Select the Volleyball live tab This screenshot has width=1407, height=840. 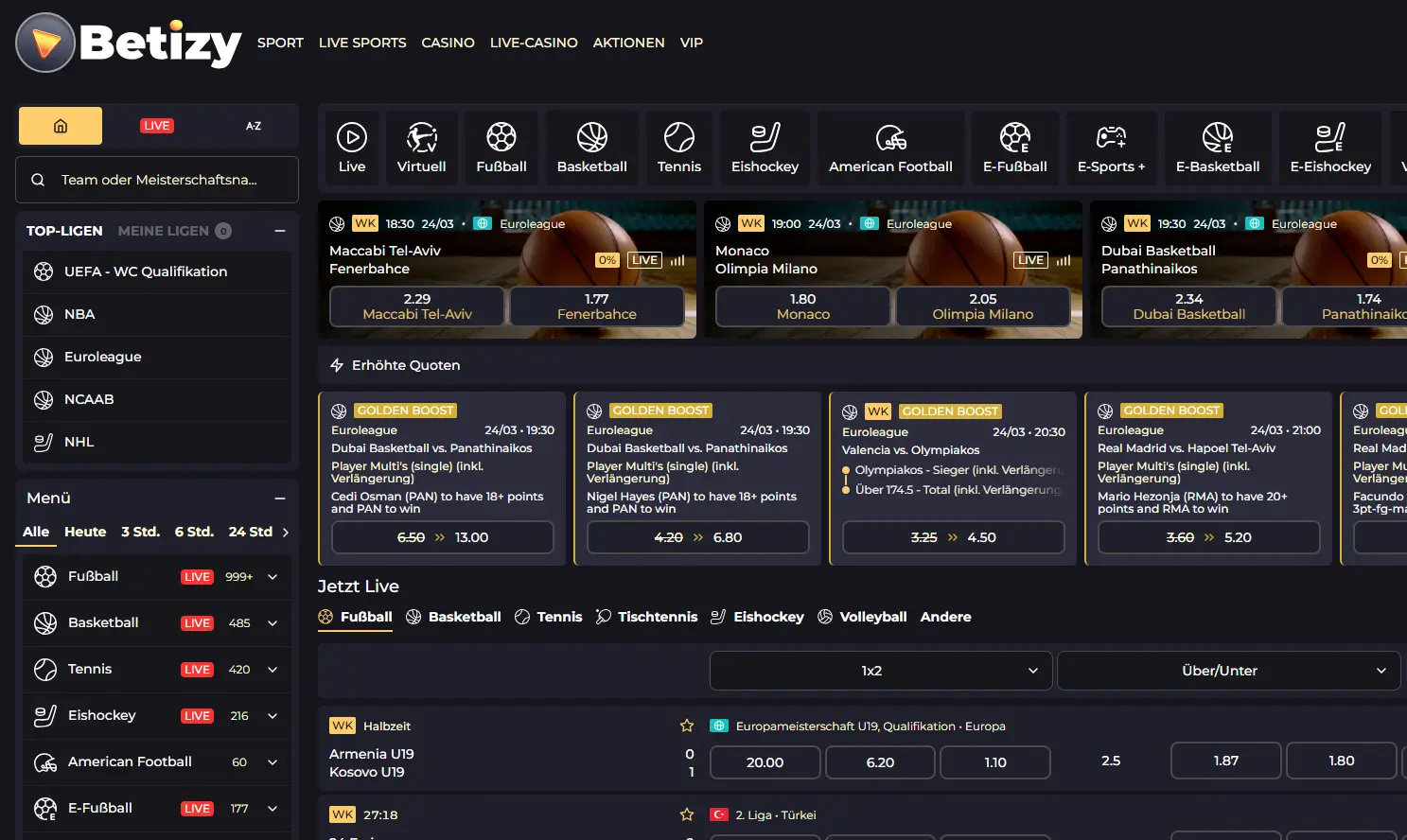tap(862, 617)
